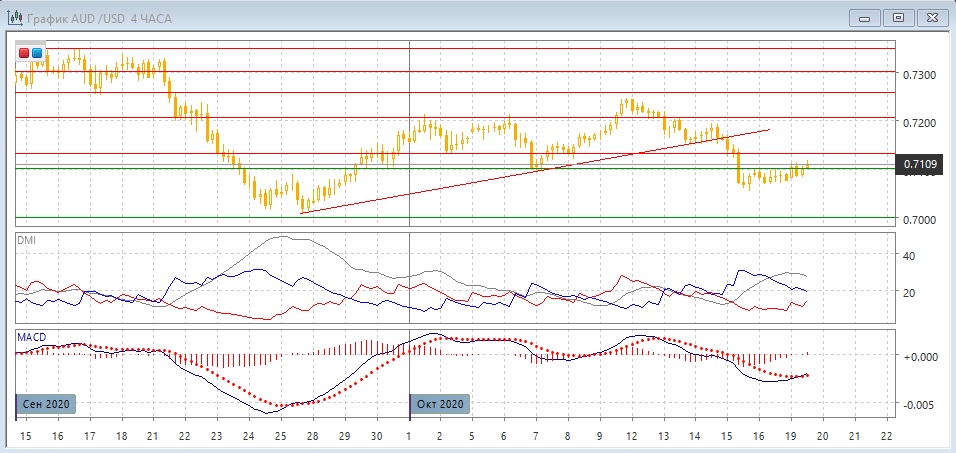Select the Окт 2020 month marker
The height and width of the screenshot is (453, 956).
(x=440, y=404)
